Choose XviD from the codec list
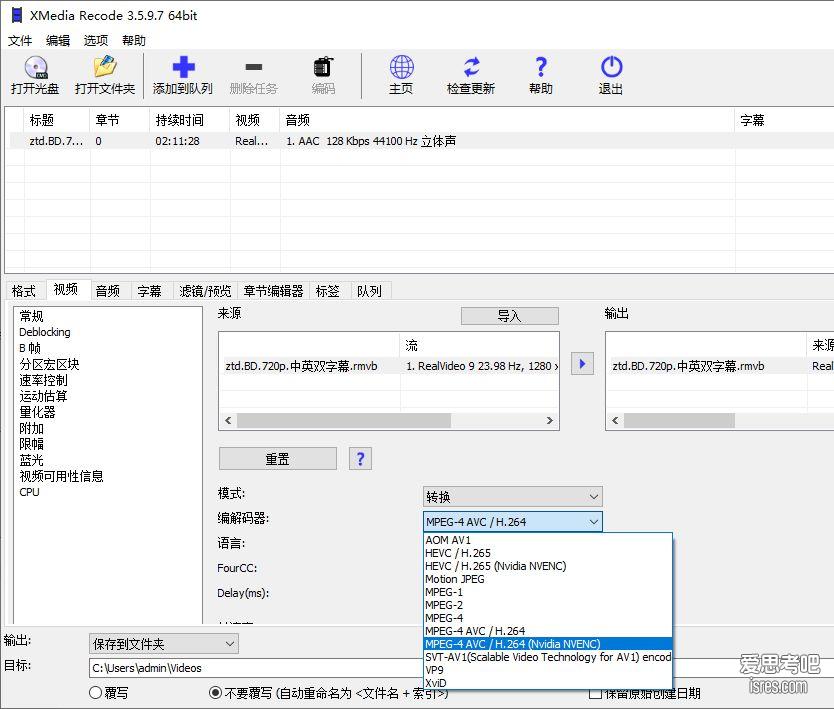Screen dimensions: 834x709 [548, 682]
